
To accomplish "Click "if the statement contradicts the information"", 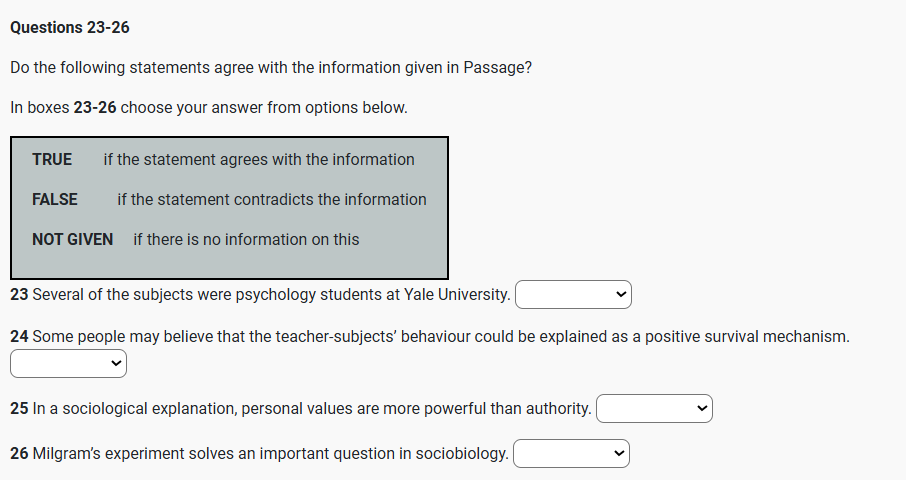I will click(271, 199).
